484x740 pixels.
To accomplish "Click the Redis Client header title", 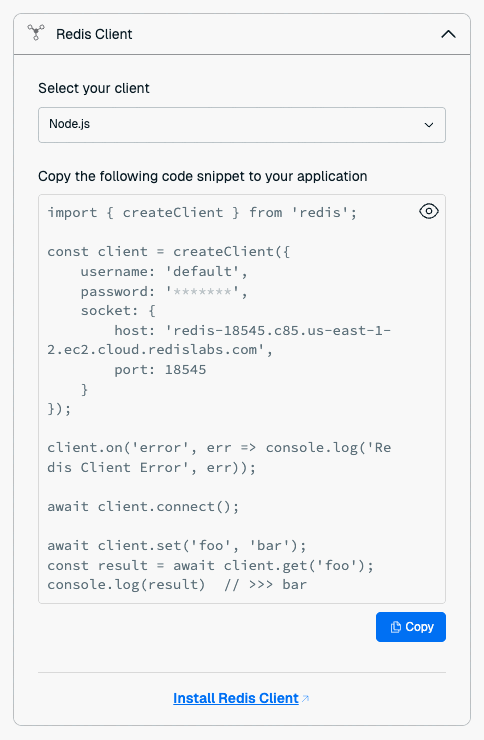I will 94,34.
